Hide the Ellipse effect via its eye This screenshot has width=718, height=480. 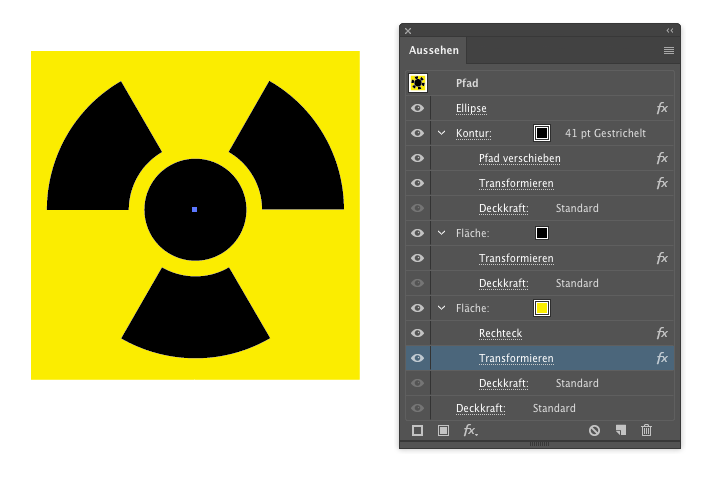click(417, 108)
